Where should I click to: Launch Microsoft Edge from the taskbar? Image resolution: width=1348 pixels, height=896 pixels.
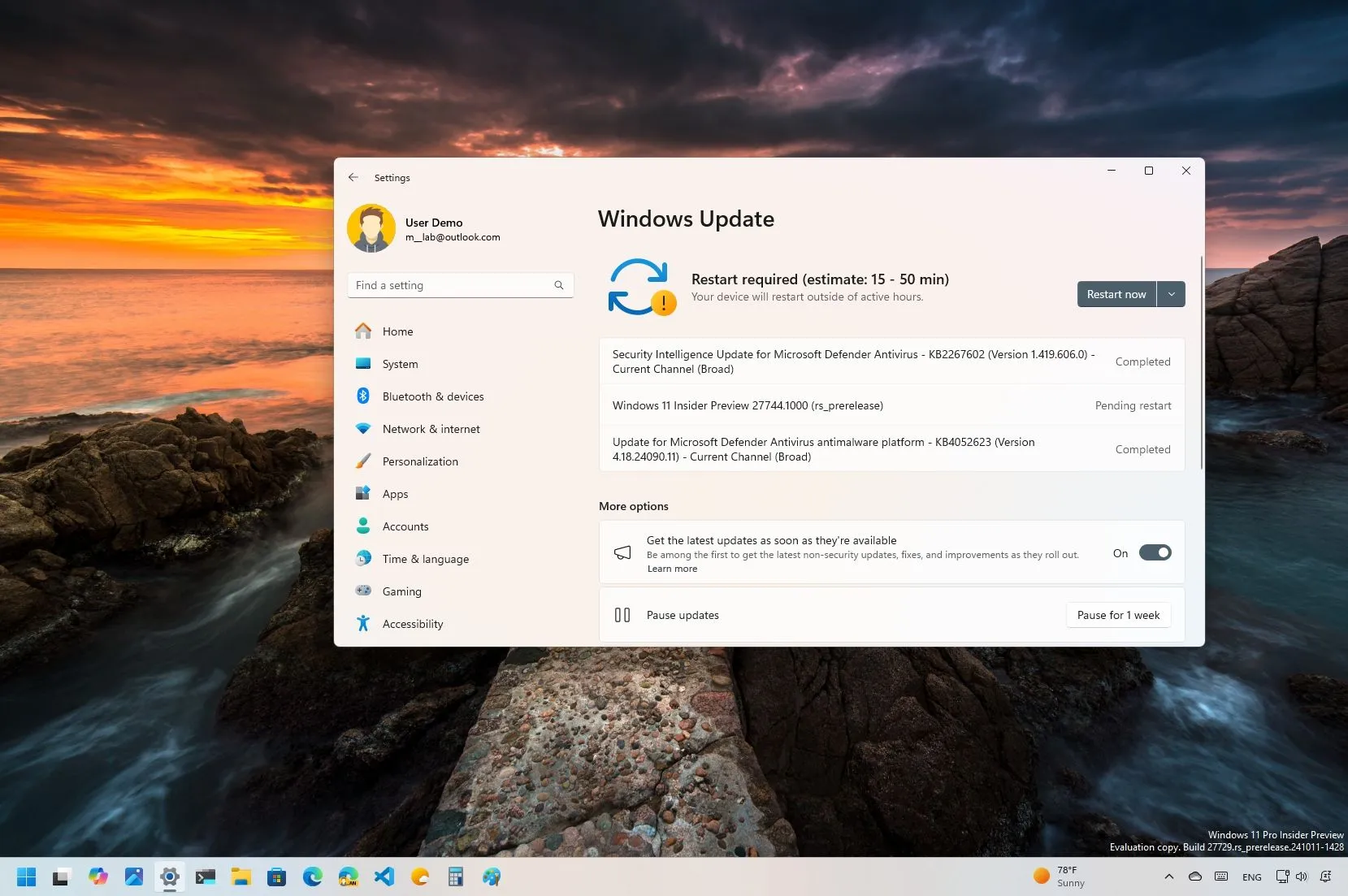pyautogui.click(x=313, y=877)
